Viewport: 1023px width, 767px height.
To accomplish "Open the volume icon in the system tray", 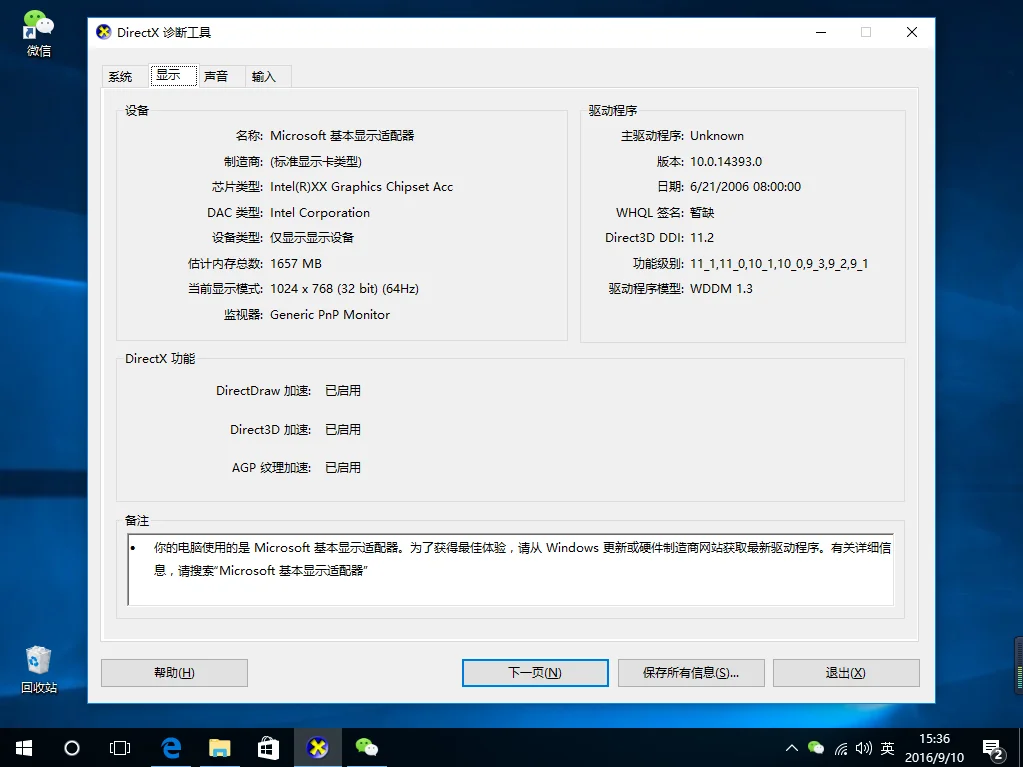I will 864,747.
